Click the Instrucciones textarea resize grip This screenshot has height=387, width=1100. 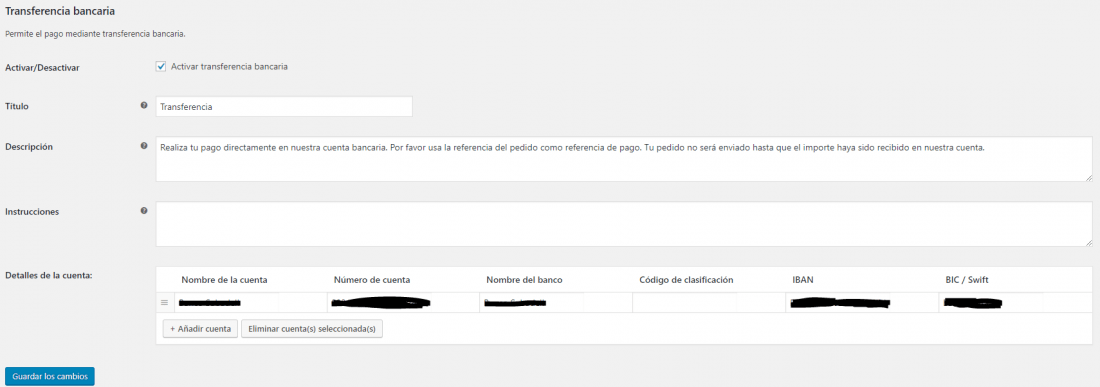point(1089,243)
